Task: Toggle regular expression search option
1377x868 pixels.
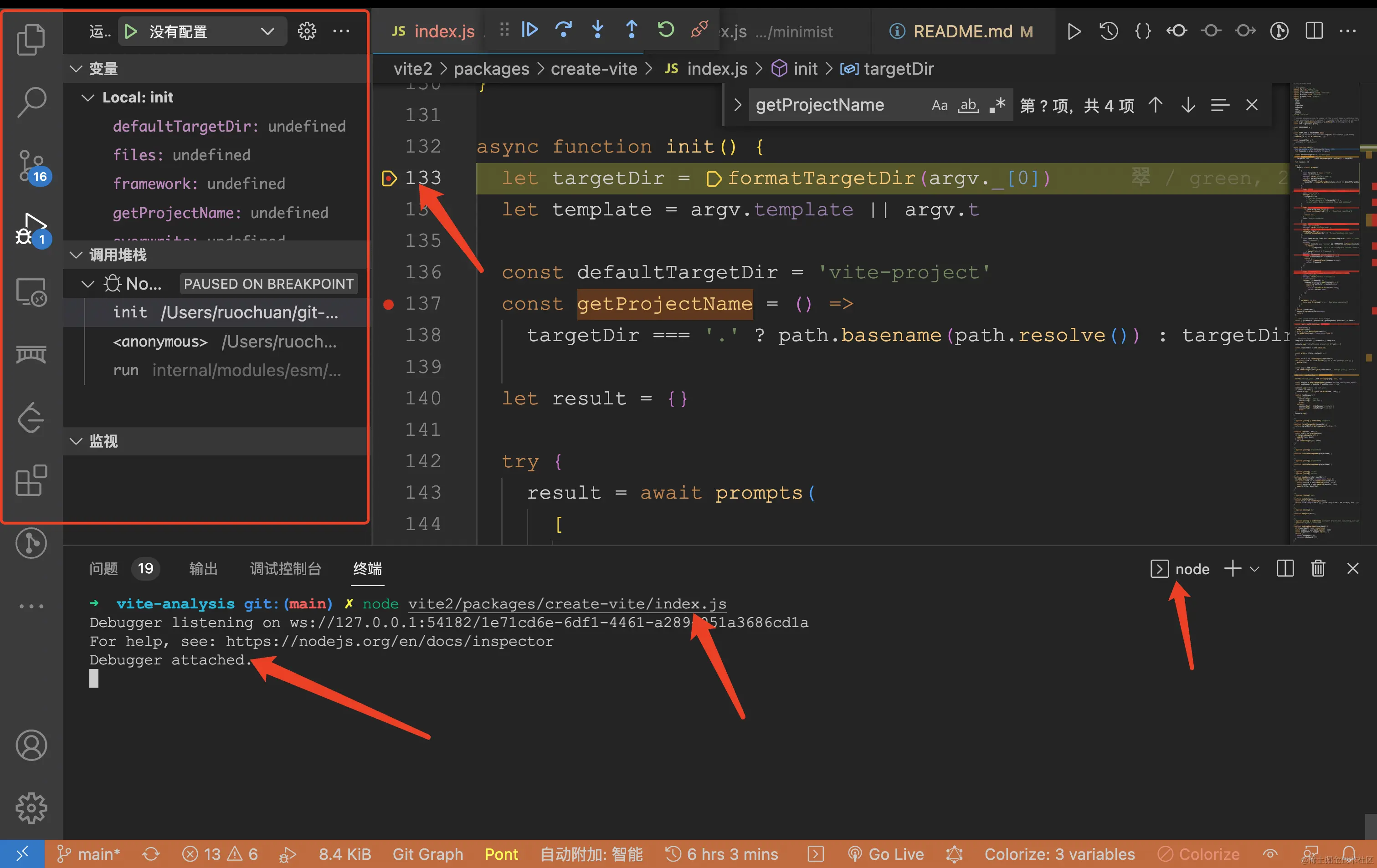Action: coord(997,105)
